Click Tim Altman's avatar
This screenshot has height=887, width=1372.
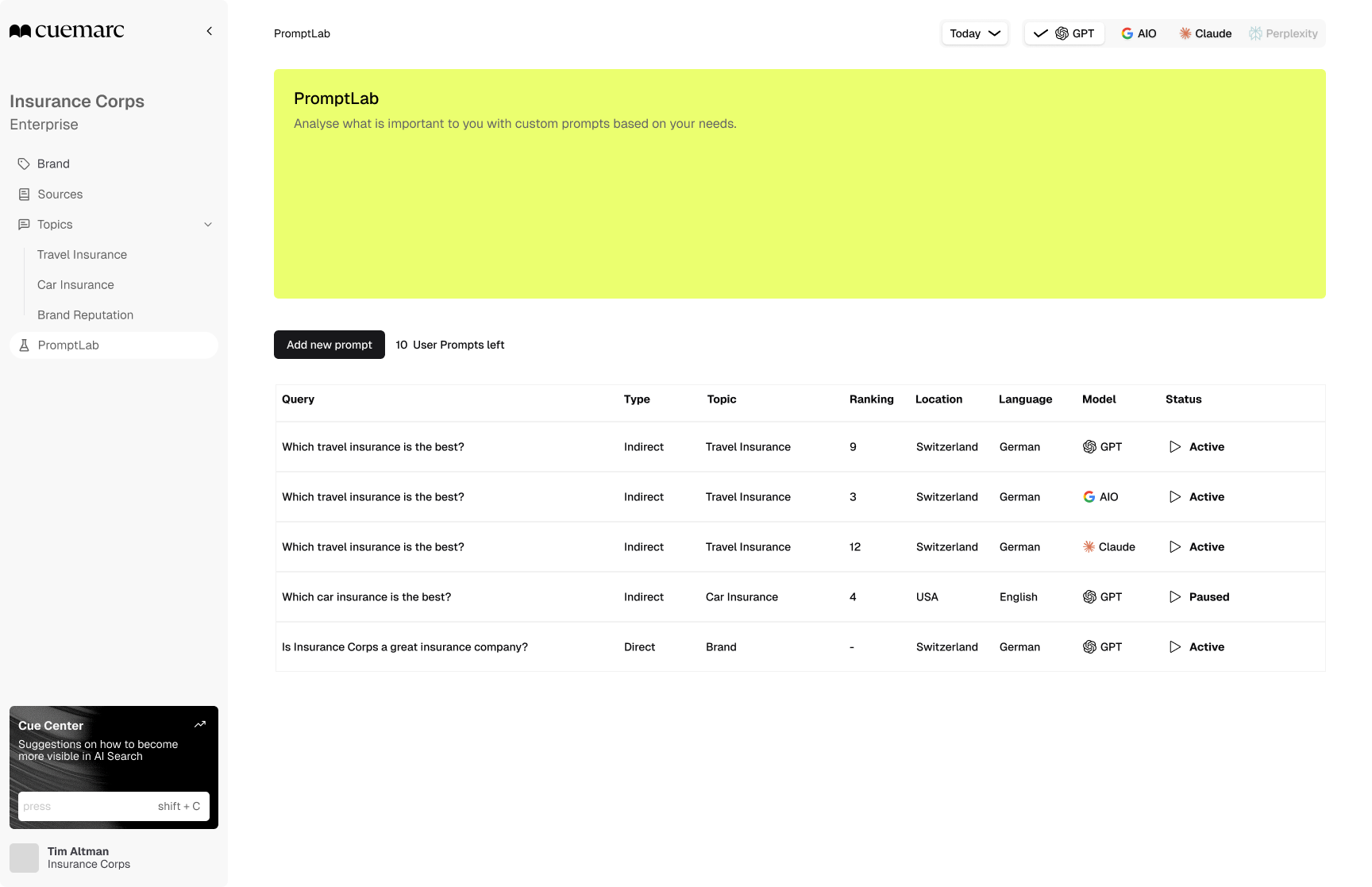click(24, 858)
